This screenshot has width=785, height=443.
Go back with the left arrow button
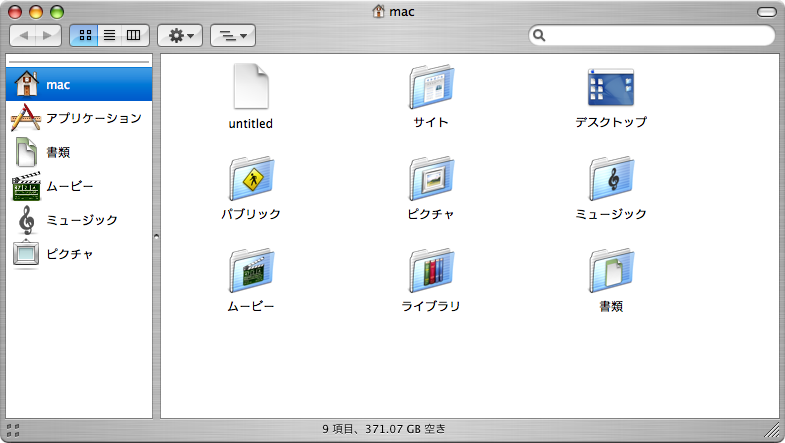pyautogui.click(x=23, y=36)
